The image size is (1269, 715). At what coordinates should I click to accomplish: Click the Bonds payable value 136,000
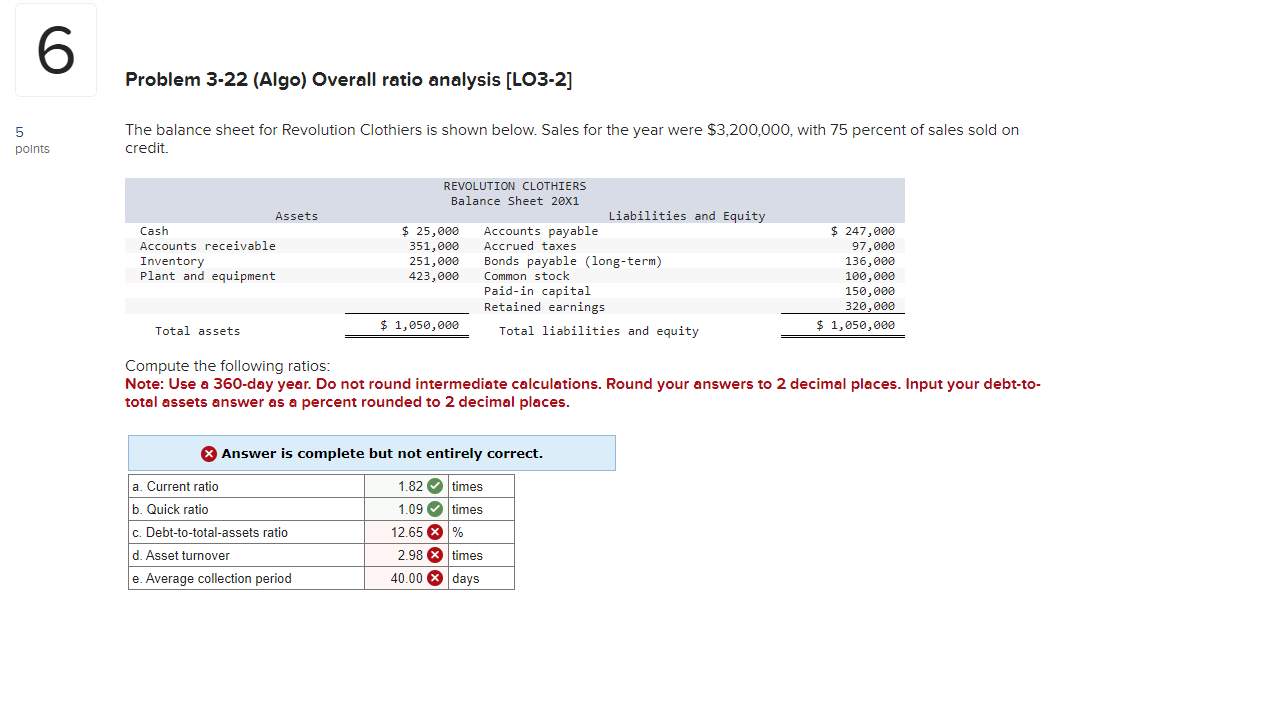tap(870, 261)
